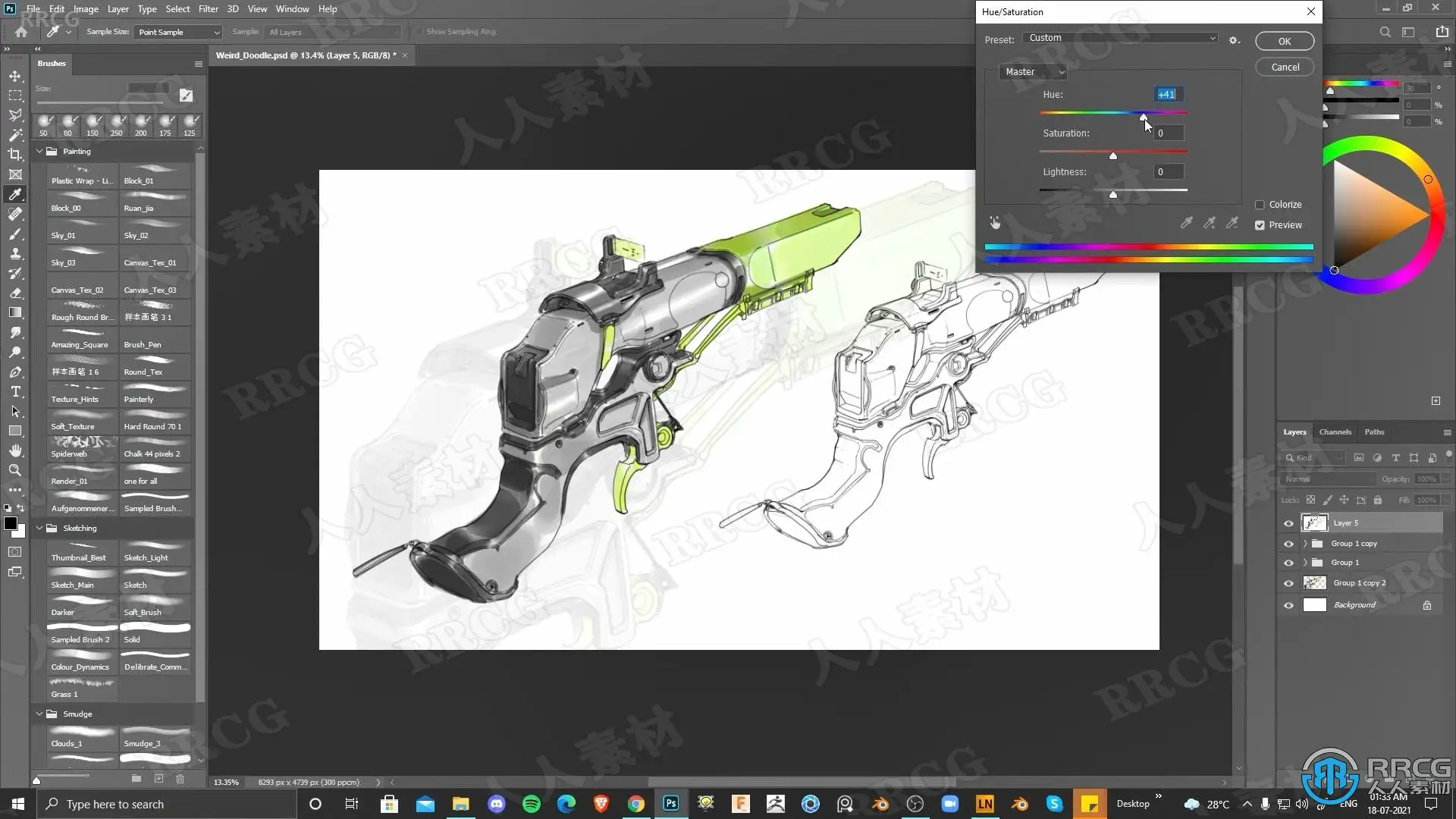Cancel the Hue/Saturation dialog
The height and width of the screenshot is (819, 1456).
1285,67
